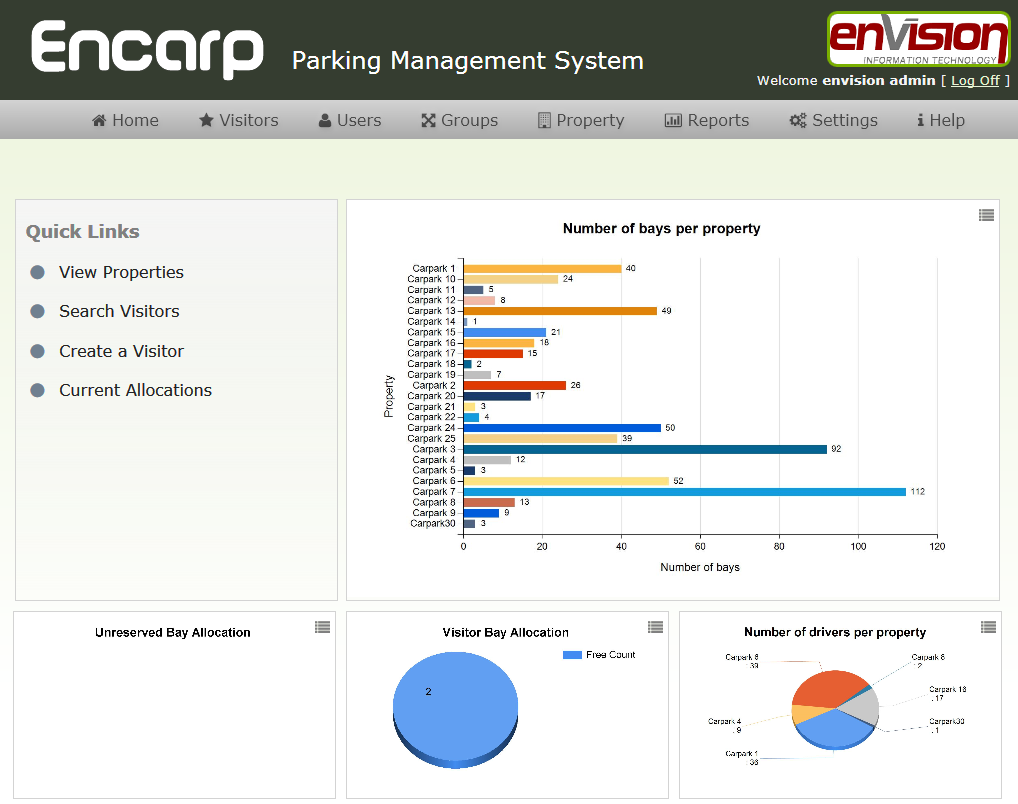Image resolution: width=1018 pixels, height=804 pixels.
Task: Open View Properties quick link
Action: (x=121, y=272)
